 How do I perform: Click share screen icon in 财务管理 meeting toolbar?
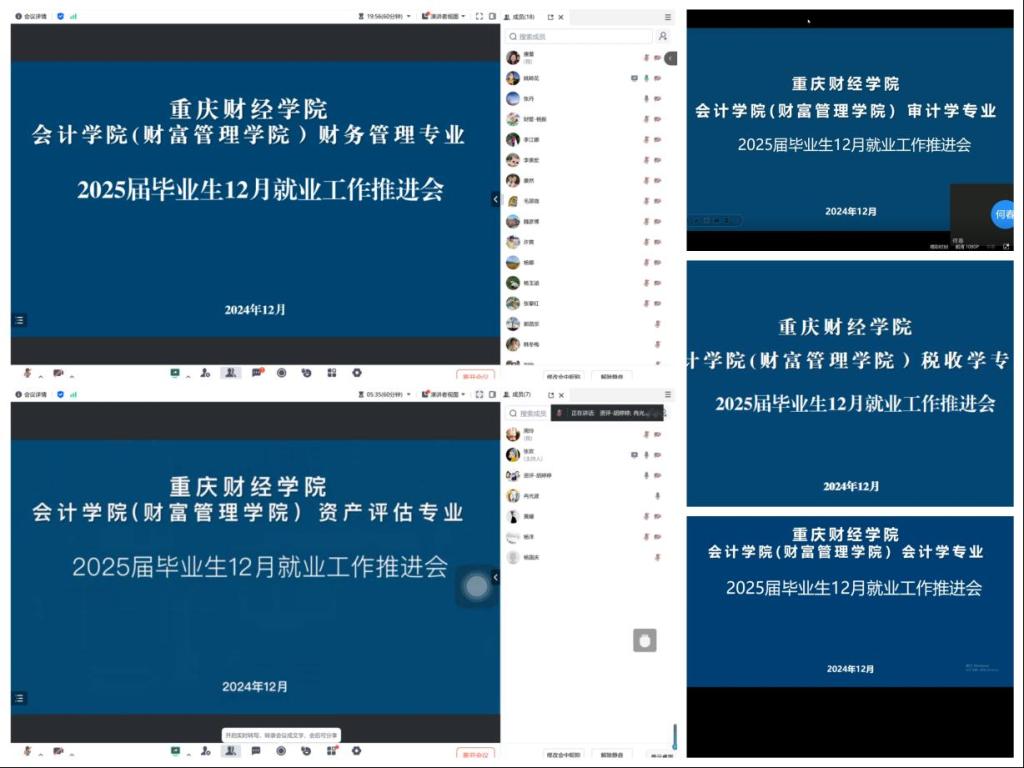[x=176, y=373]
